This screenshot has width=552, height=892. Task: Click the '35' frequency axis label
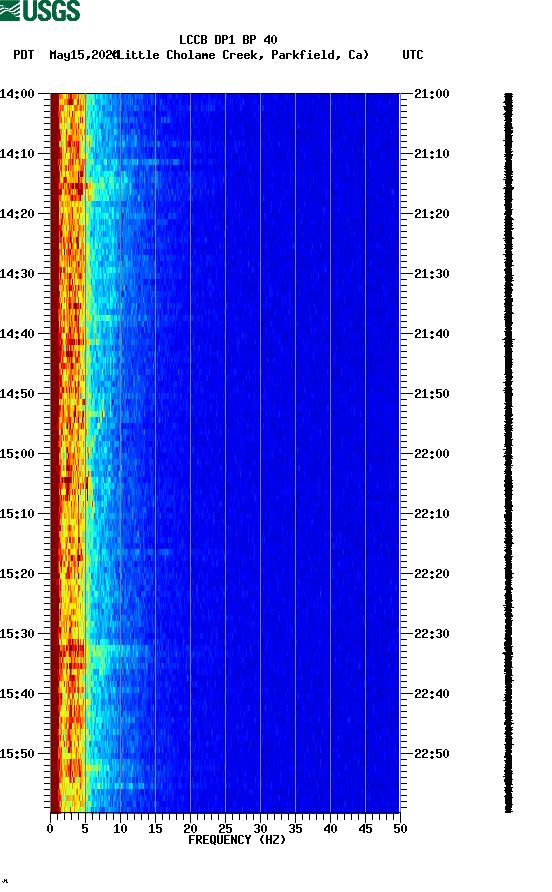pyautogui.click(x=295, y=829)
